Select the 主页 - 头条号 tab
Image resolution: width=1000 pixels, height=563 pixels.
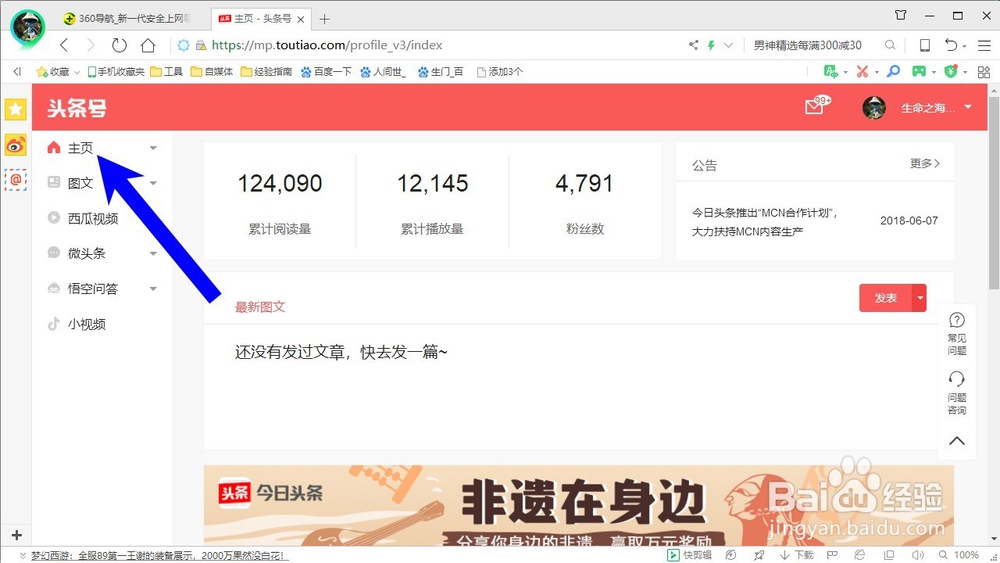261,18
